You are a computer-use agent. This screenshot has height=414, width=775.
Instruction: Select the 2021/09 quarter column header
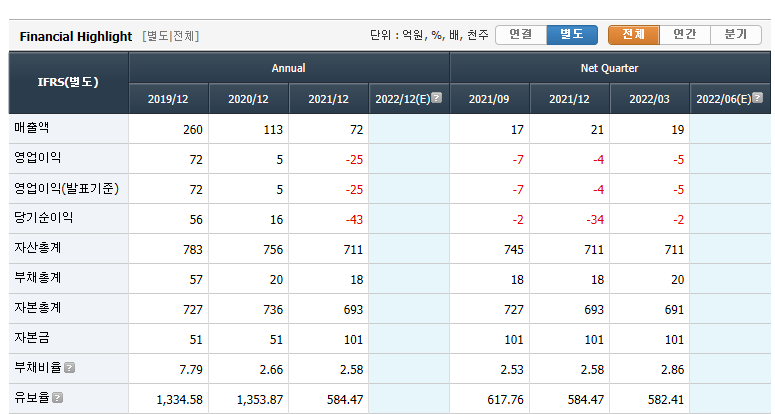[x=489, y=99]
